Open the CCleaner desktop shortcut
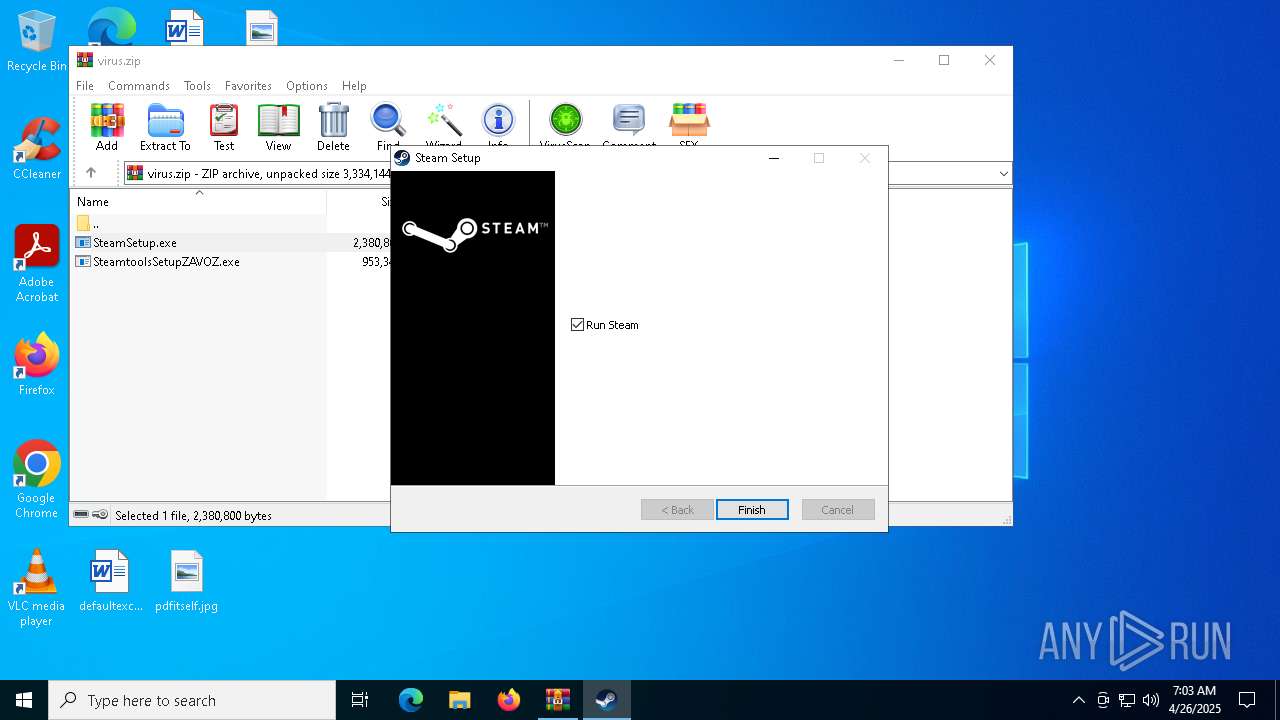1280x720 pixels. (x=36, y=149)
